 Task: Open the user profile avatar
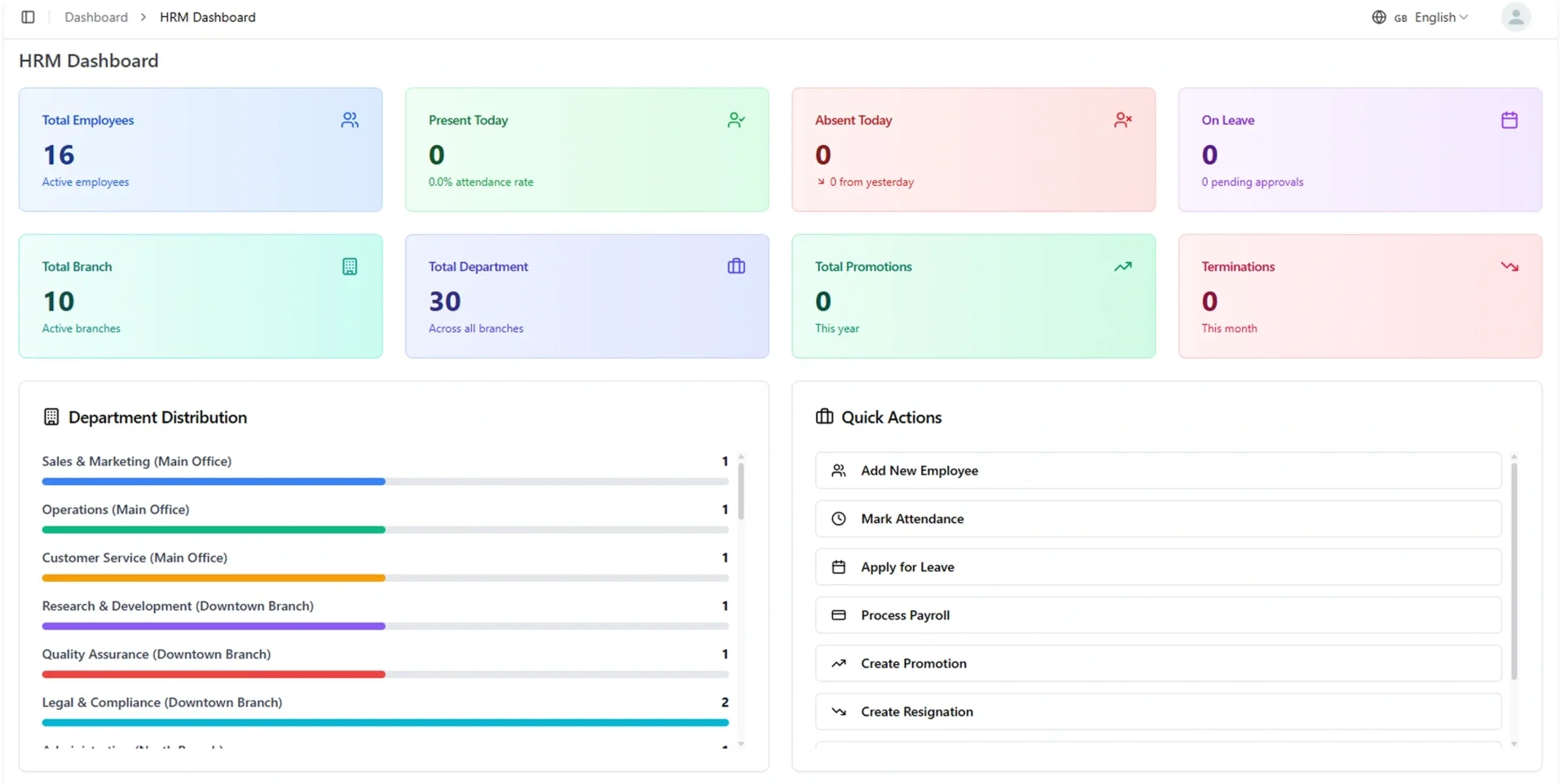[1515, 17]
